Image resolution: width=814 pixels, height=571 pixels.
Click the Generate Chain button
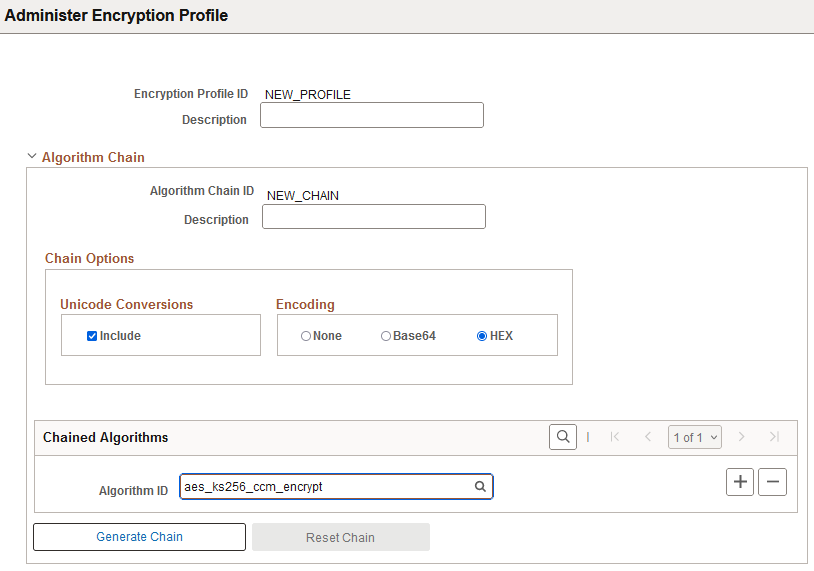tap(139, 537)
